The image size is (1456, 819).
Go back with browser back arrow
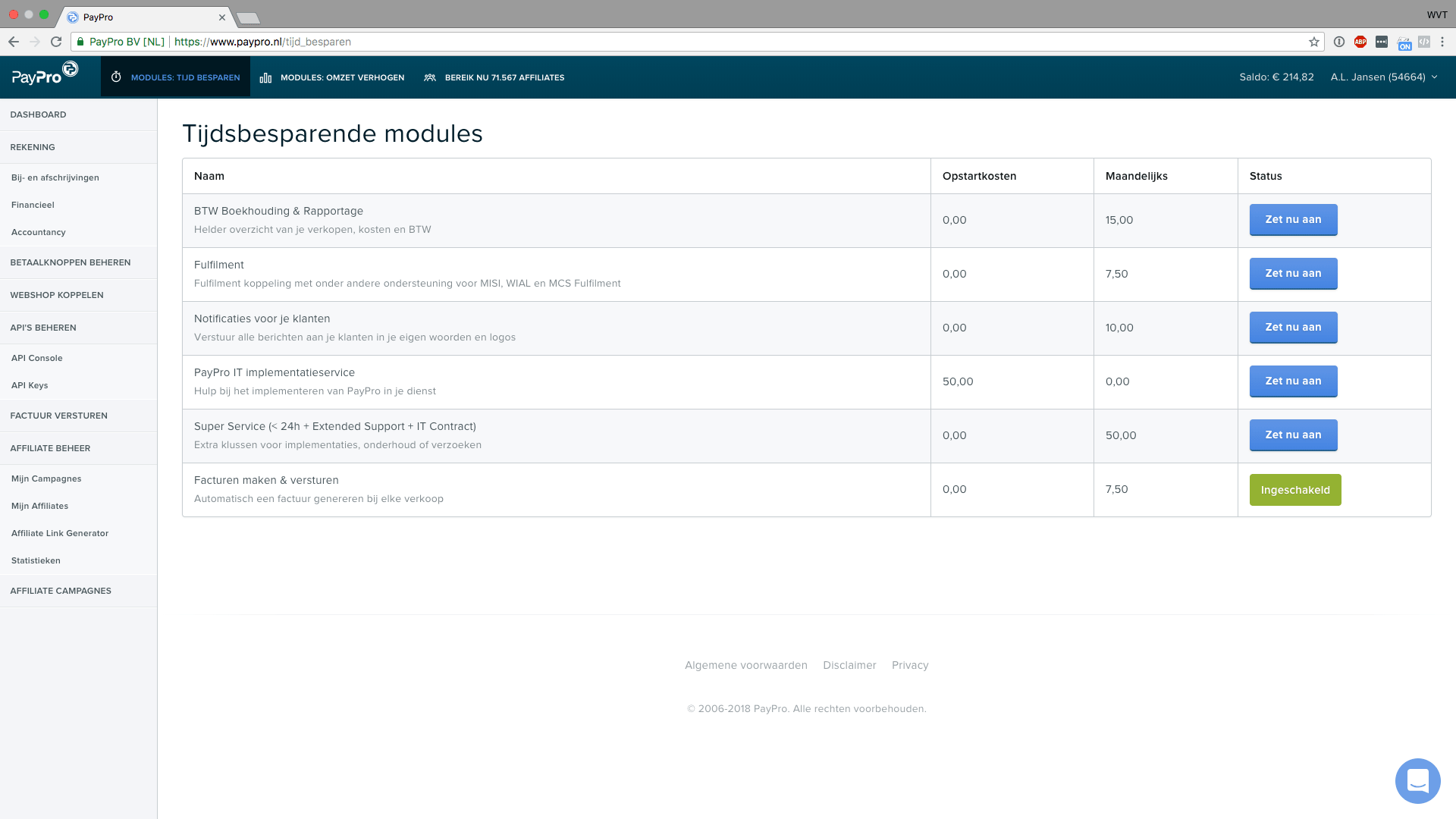14,42
